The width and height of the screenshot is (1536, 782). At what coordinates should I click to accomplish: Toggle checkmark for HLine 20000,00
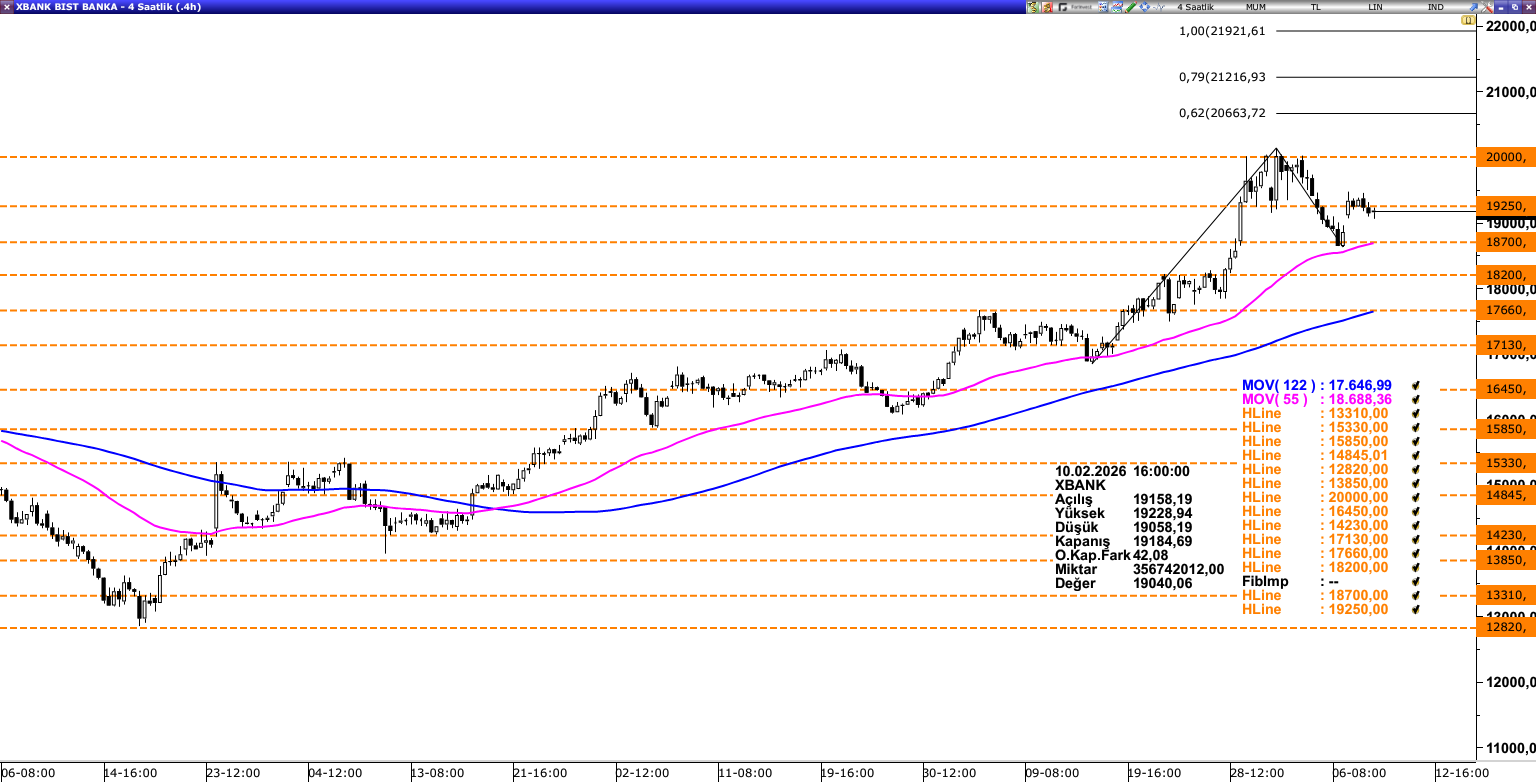tap(1416, 497)
